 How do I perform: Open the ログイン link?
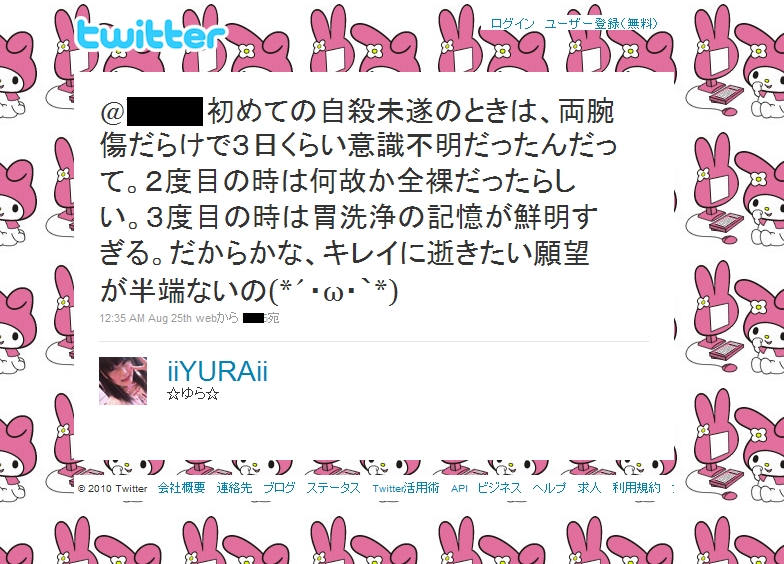(x=512, y=24)
